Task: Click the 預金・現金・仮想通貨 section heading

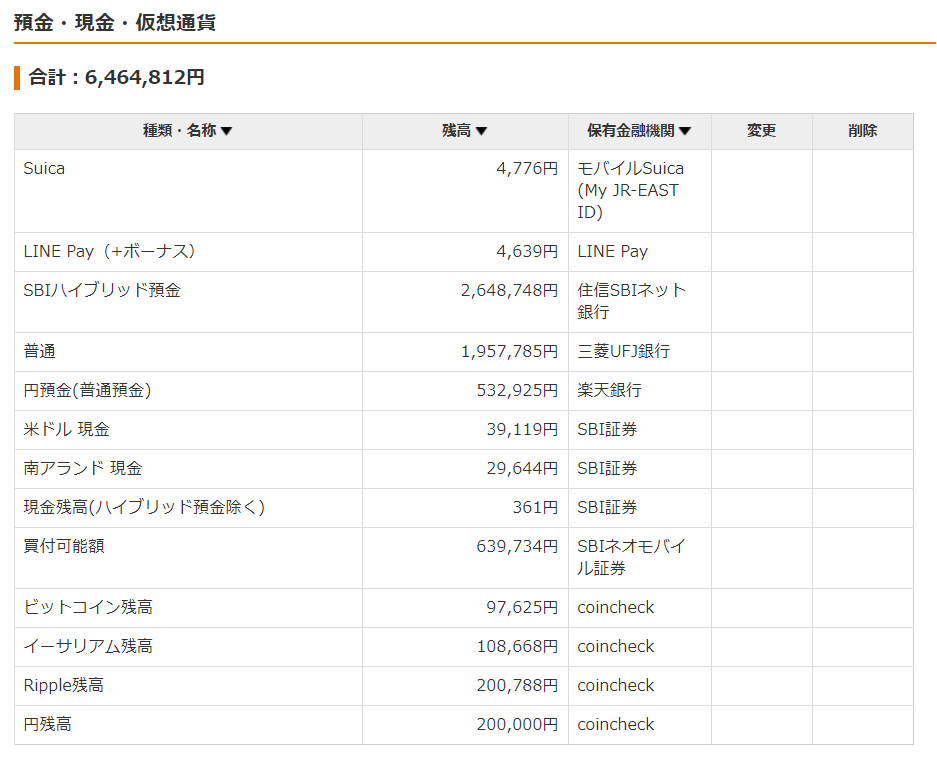Action: click(x=115, y=22)
